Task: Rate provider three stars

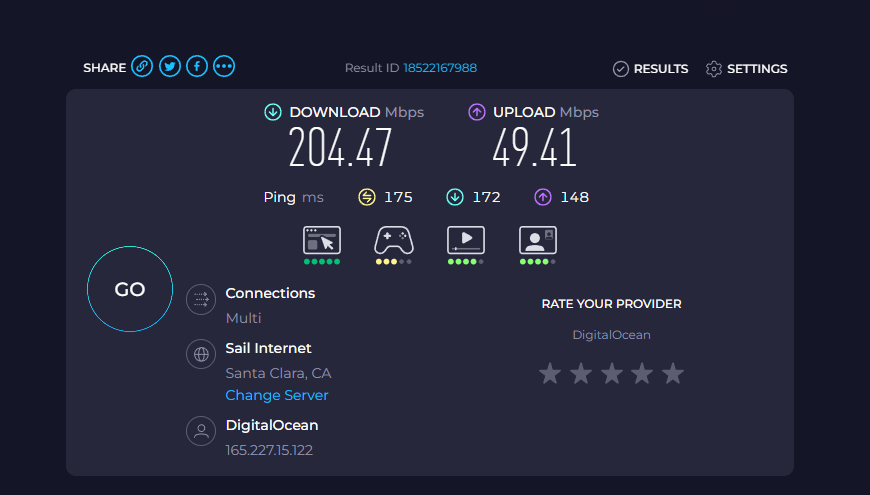Action: pyautogui.click(x=611, y=373)
